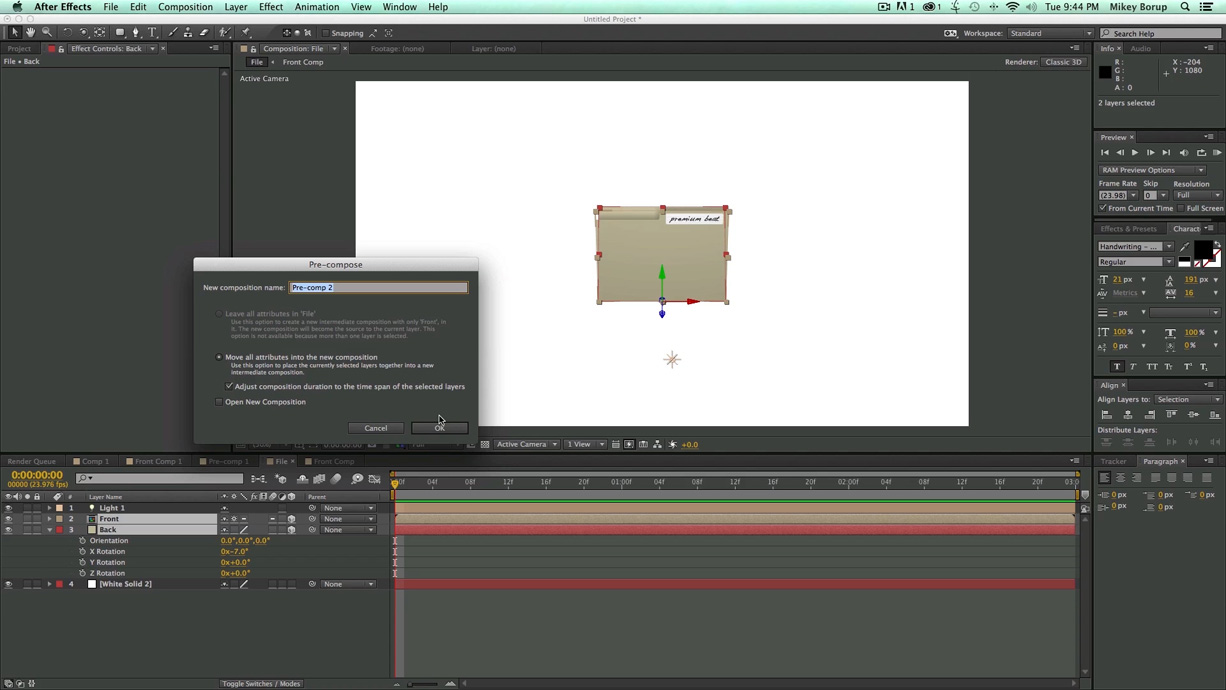Screen dimensions: 1226x690
Task: Open the Active Camera view dropdown
Action: click(x=527, y=444)
